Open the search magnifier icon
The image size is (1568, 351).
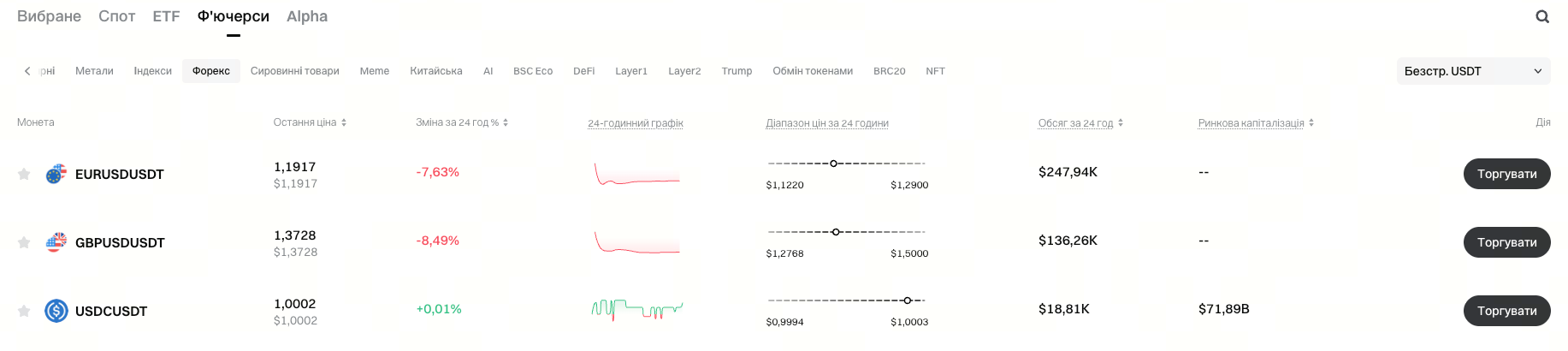point(1542,16)
